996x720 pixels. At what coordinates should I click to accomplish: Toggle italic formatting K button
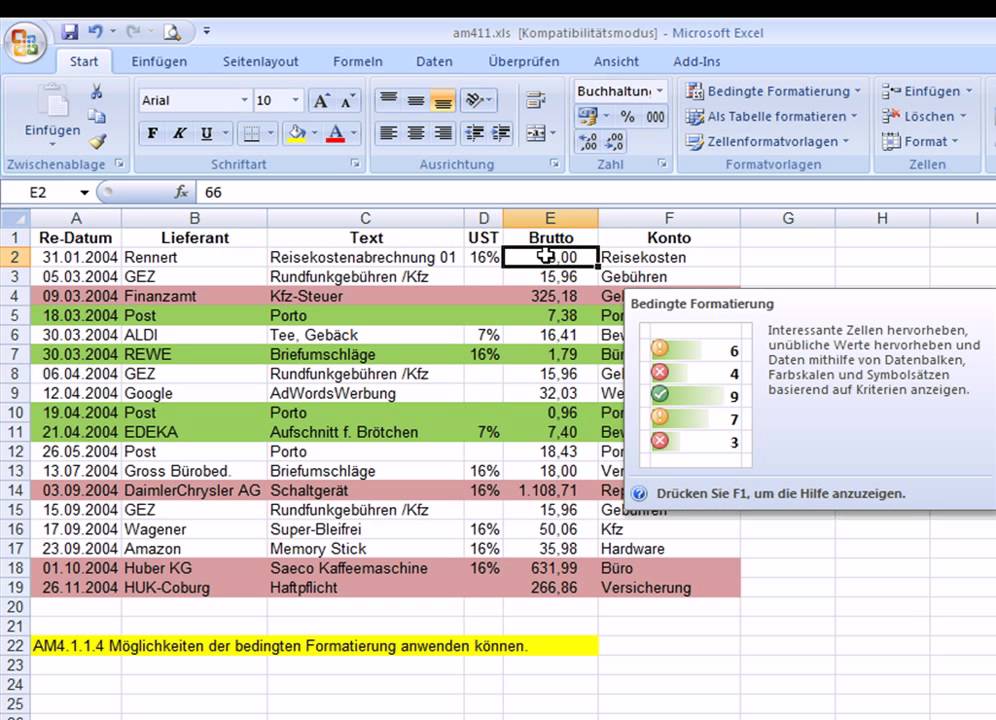179,133
